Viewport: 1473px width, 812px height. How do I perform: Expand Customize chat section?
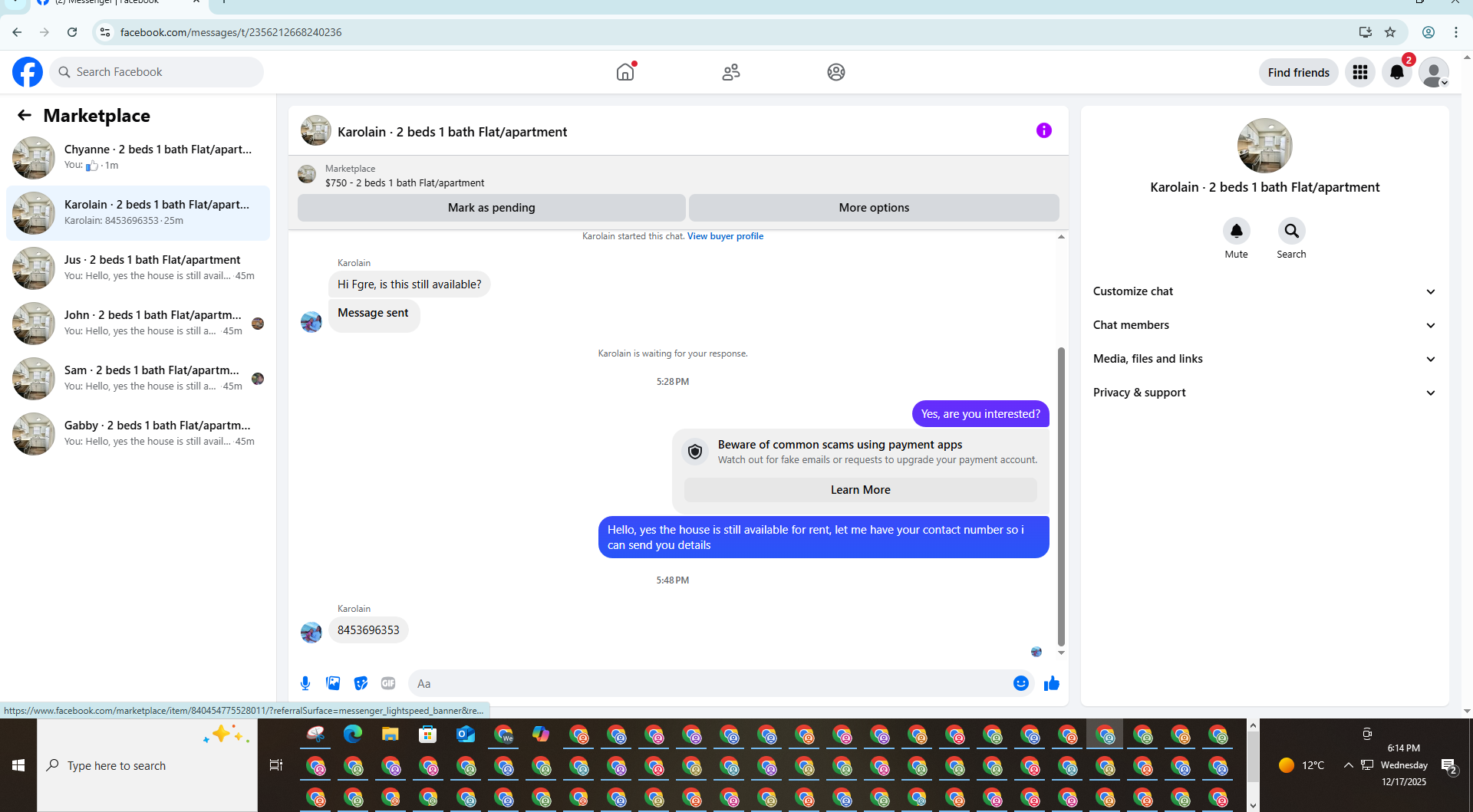click(1264, 291)
